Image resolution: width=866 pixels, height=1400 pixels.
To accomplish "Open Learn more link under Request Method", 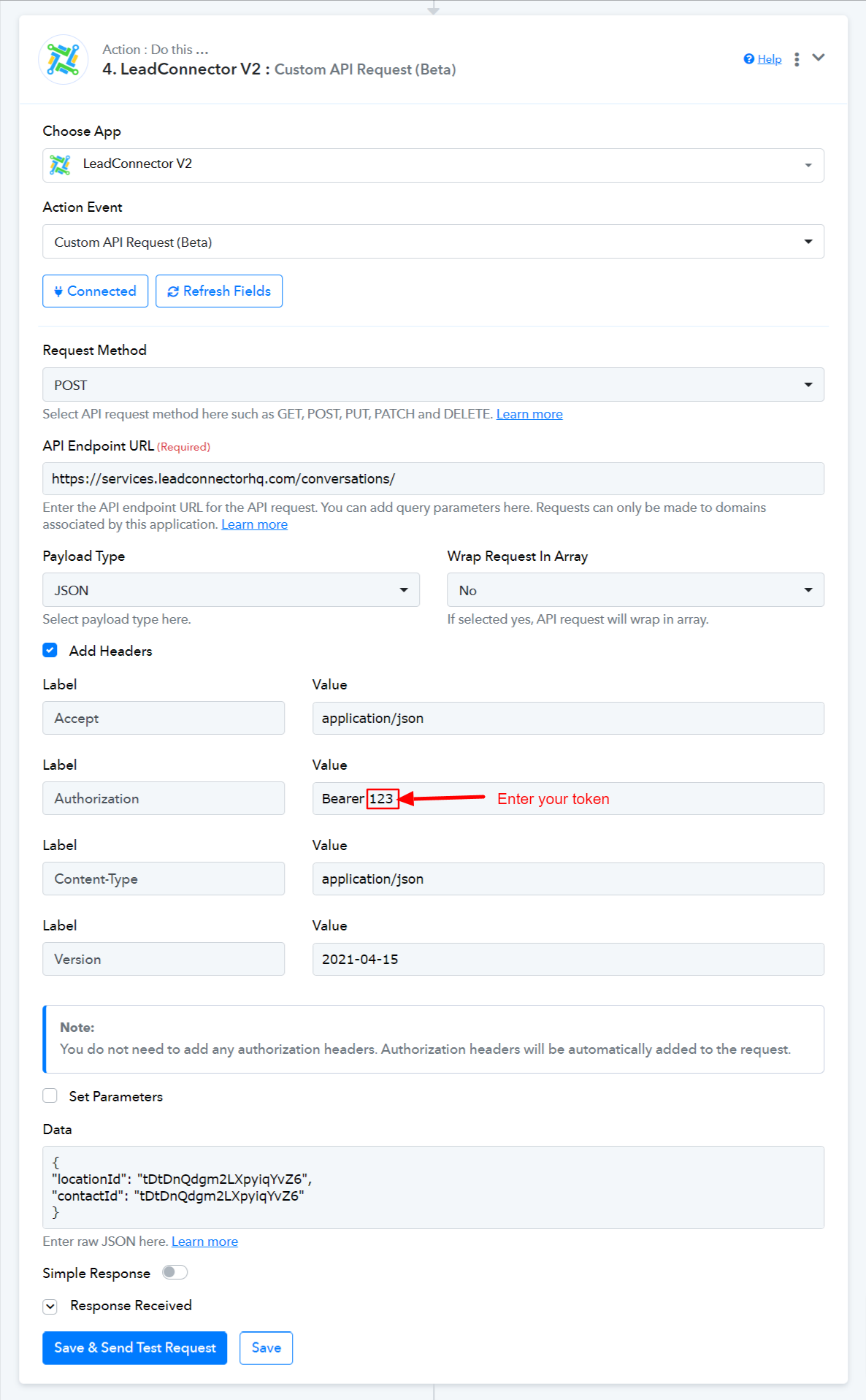I will (529, 414).
